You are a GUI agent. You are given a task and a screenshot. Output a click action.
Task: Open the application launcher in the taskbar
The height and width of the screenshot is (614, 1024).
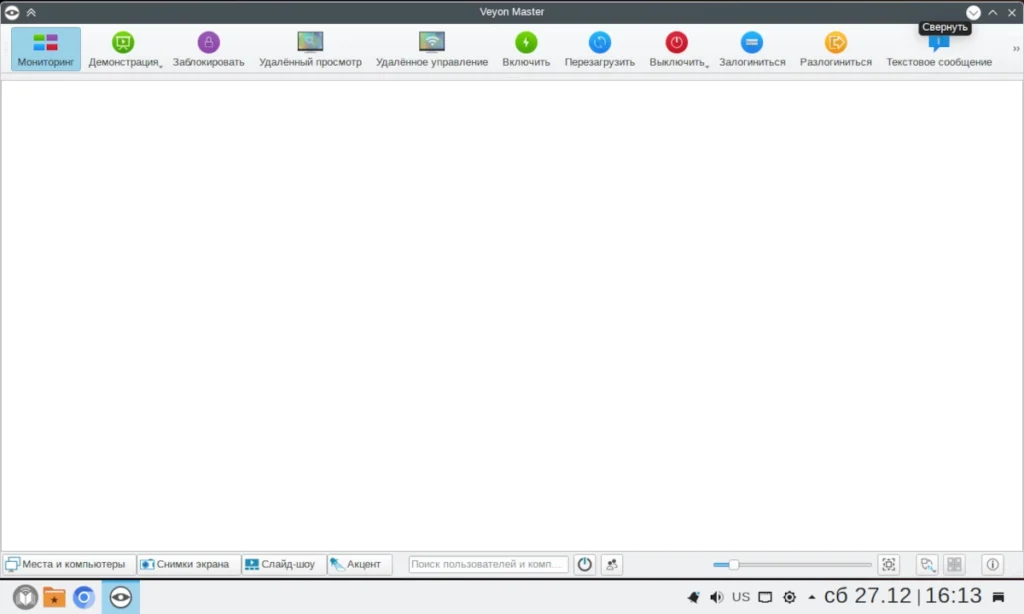tap(25, 597)
